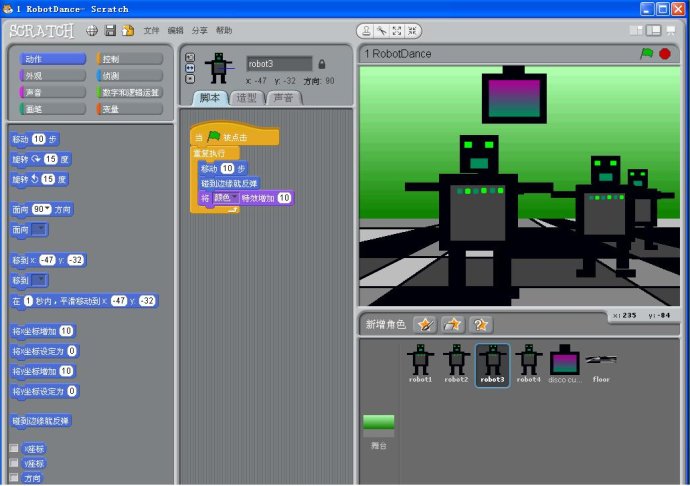
Task: Select the 控制 block category
Action: click(x=130, y=59)
